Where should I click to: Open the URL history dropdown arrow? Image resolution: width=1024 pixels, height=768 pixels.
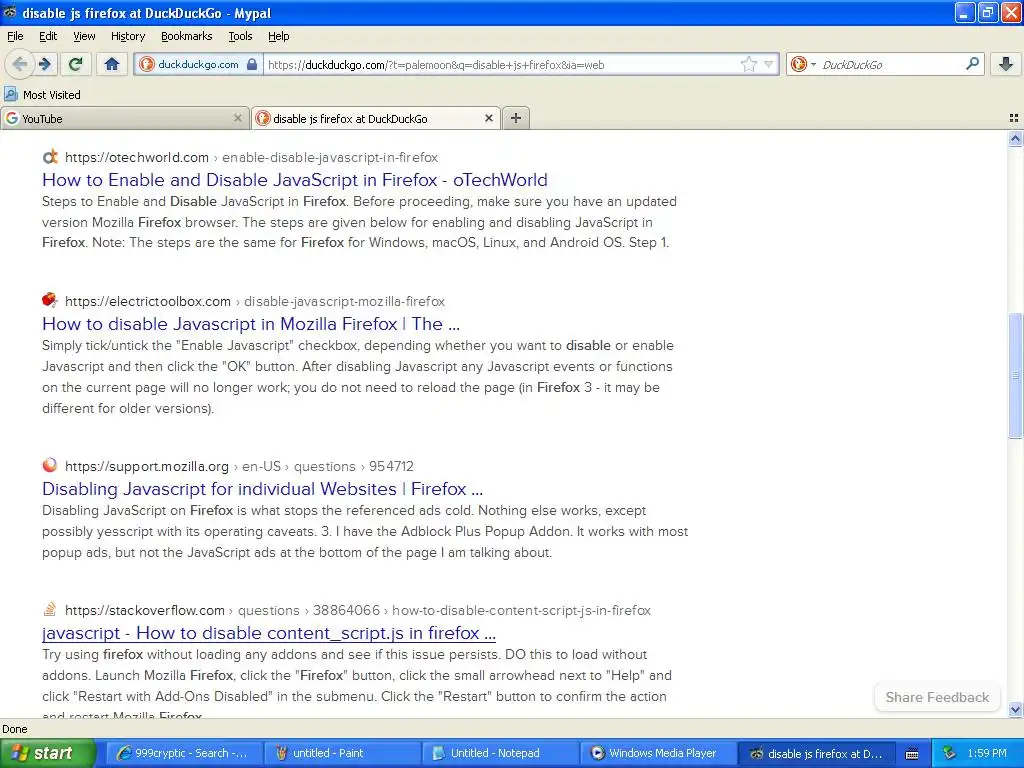point(769,64)
